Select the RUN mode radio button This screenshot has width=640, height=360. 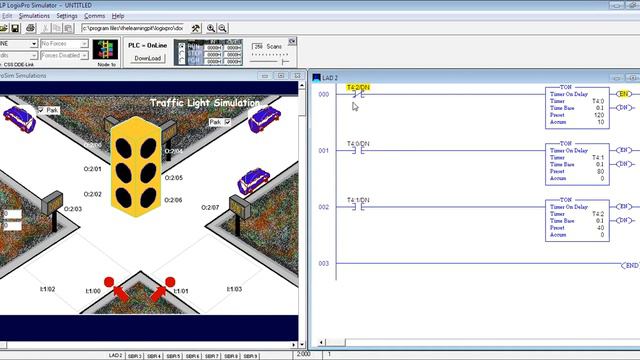click(x=182, y=47)
